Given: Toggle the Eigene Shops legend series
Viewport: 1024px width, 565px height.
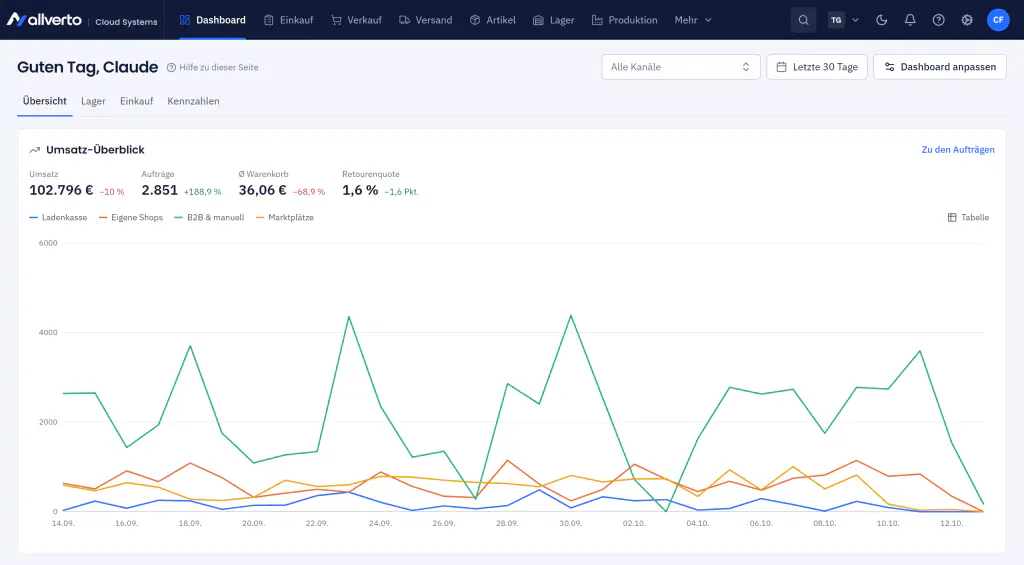Looking at the screenshot, I should (x=131, y=218).
